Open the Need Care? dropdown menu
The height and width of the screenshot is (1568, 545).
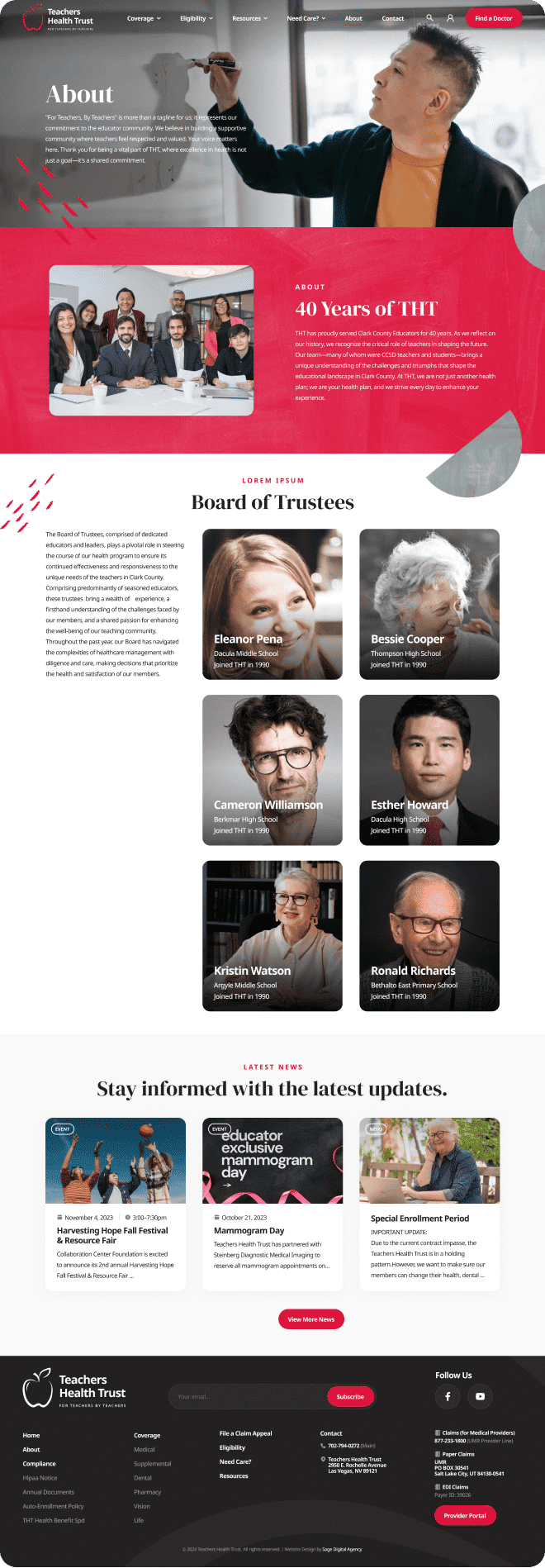point(306,18)
